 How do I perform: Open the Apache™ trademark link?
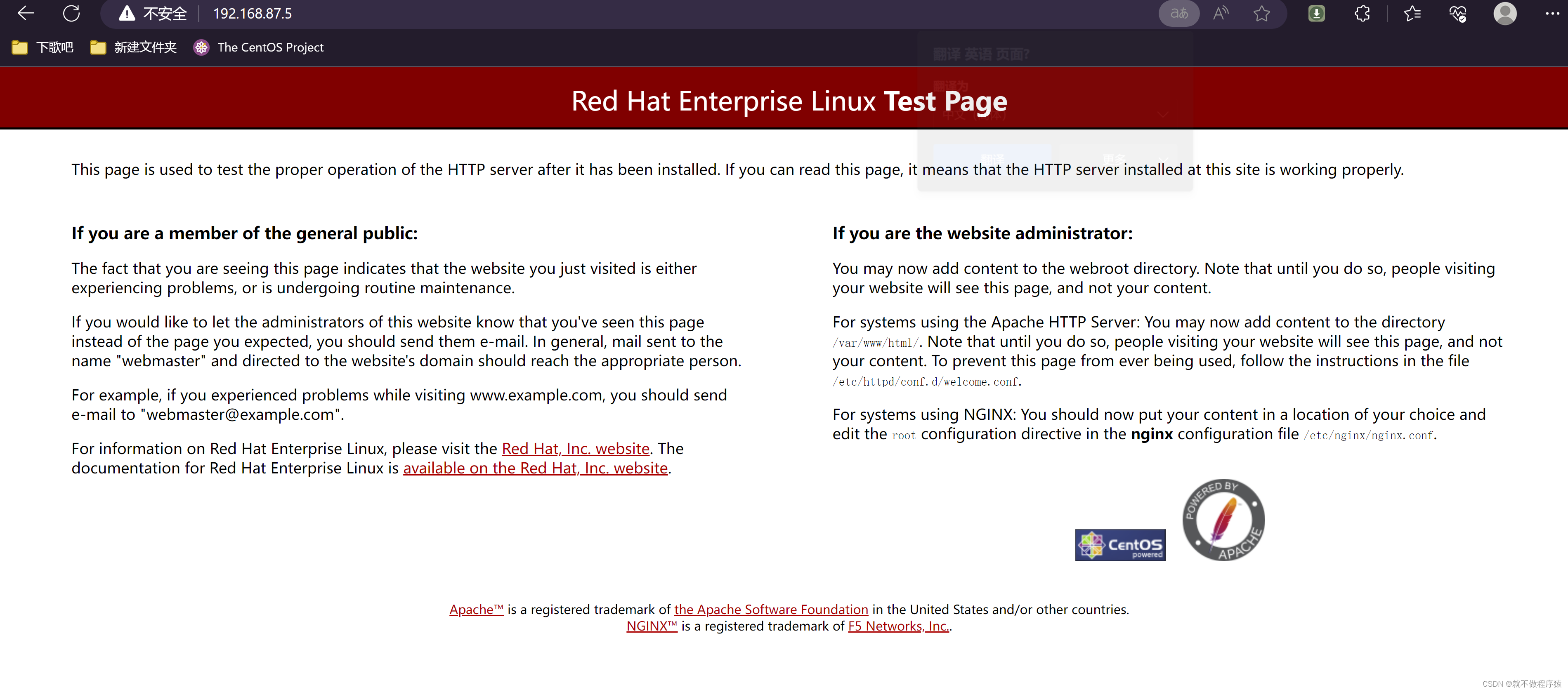click(476, 609)
